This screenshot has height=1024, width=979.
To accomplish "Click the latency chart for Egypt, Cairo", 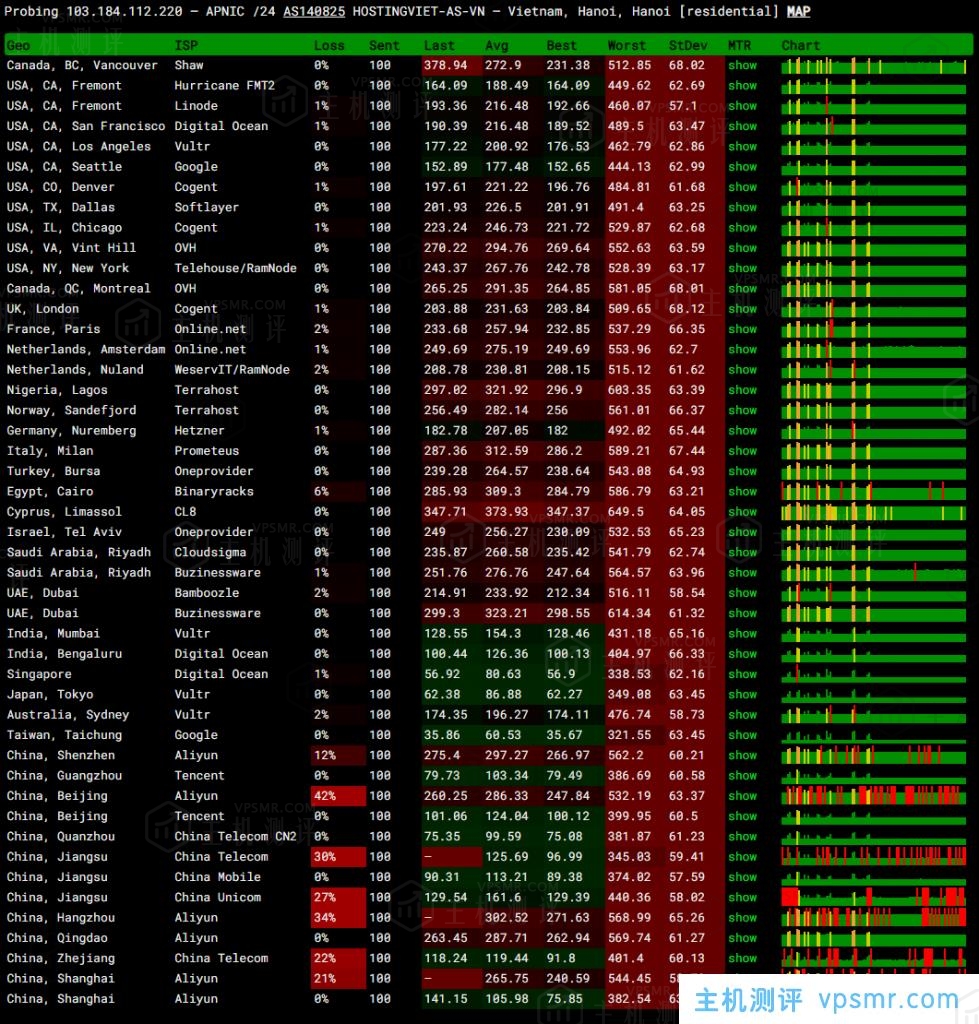I will click(874, 491).
